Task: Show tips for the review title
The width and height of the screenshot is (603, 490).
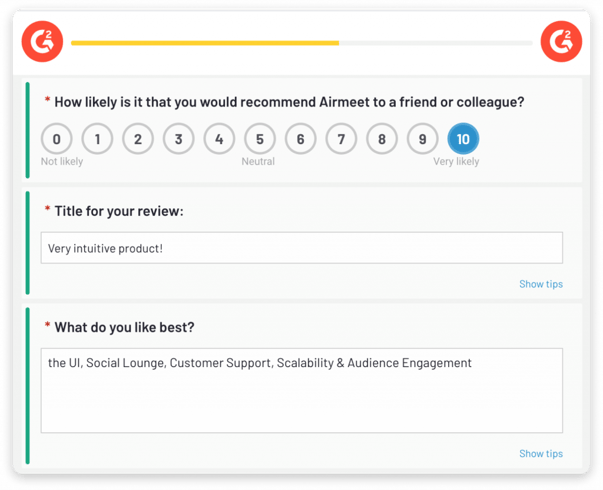Action: point(541,284)
